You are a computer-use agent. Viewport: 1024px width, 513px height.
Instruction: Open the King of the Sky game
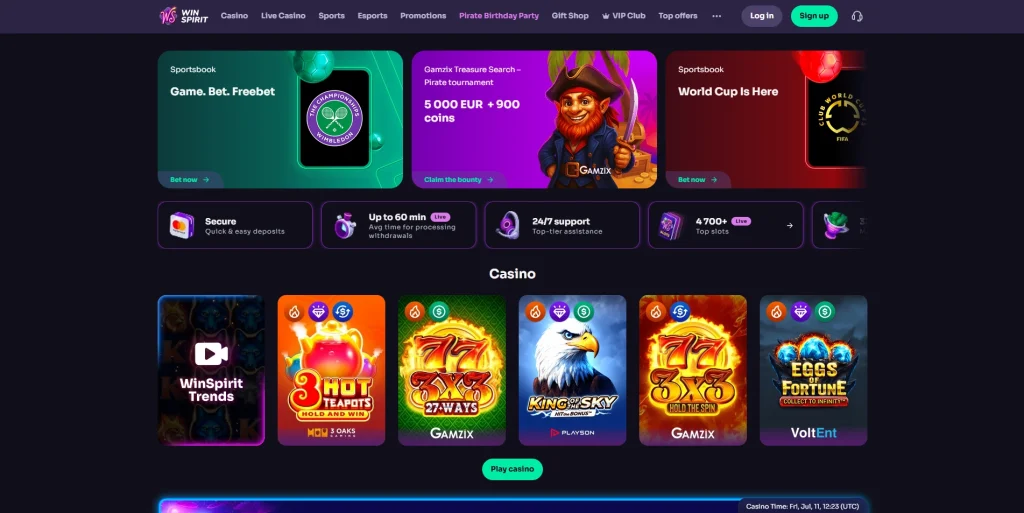[x=572, y=370]
